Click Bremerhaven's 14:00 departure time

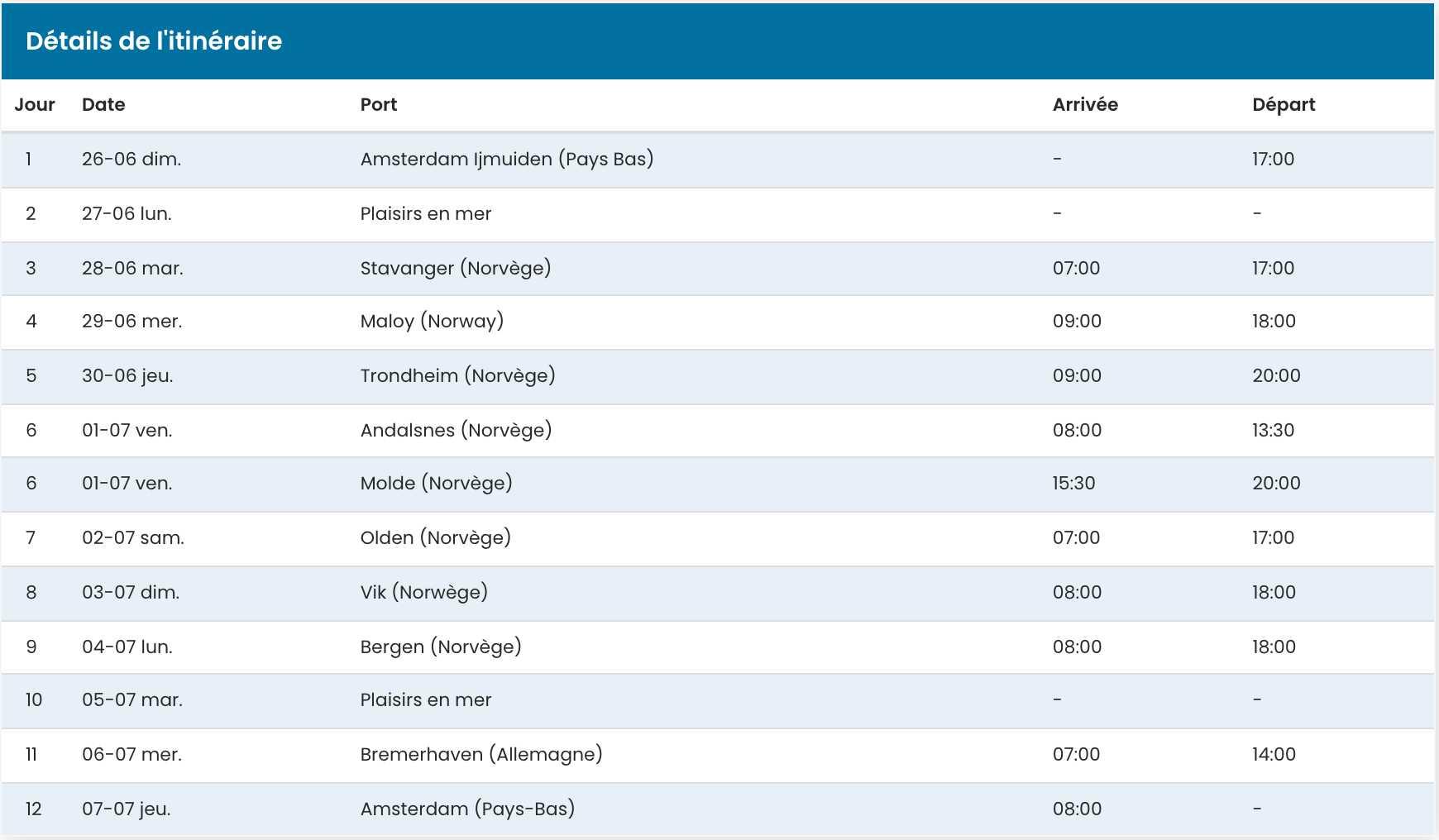pyautogui.click(x=1274, y=754)
